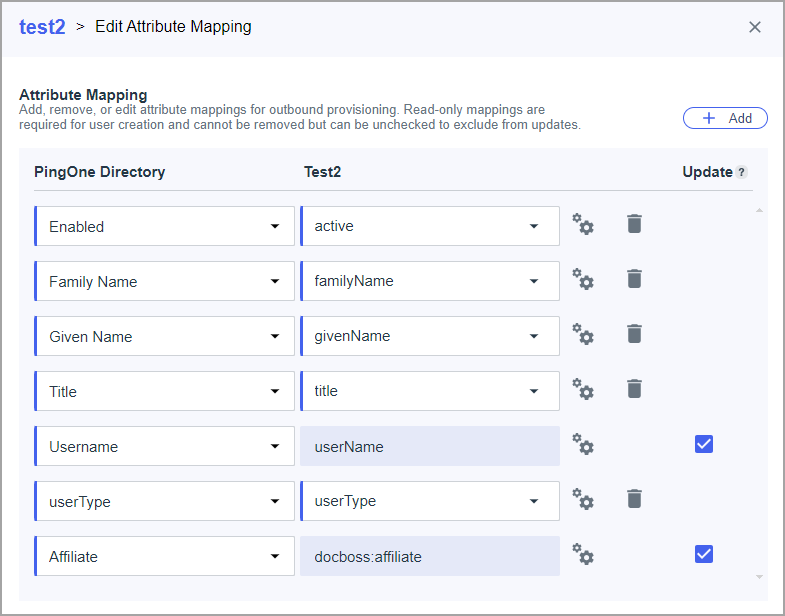
Task: Click the scrollbar up arrow in mapping list
Action: point(759,210)
